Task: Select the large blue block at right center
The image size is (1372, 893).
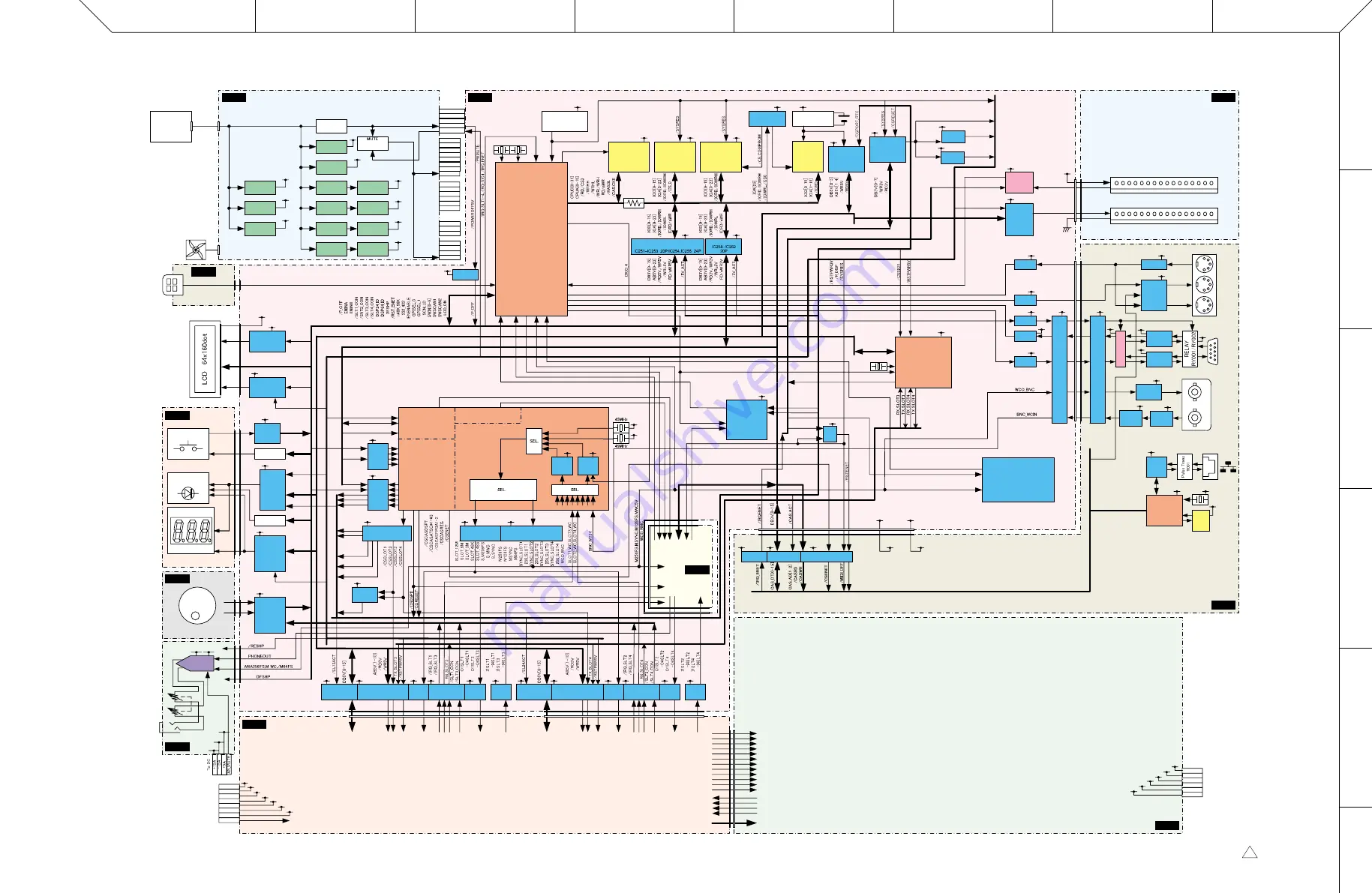Action: (x=1018, y=480)
